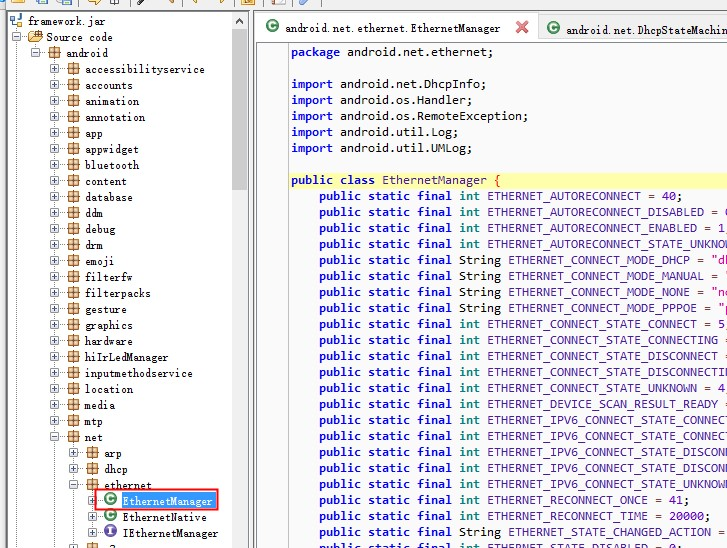The height and width of the screenshot is (548, 727).
Task: Click the annotation package icon
Action: (73, 116)
